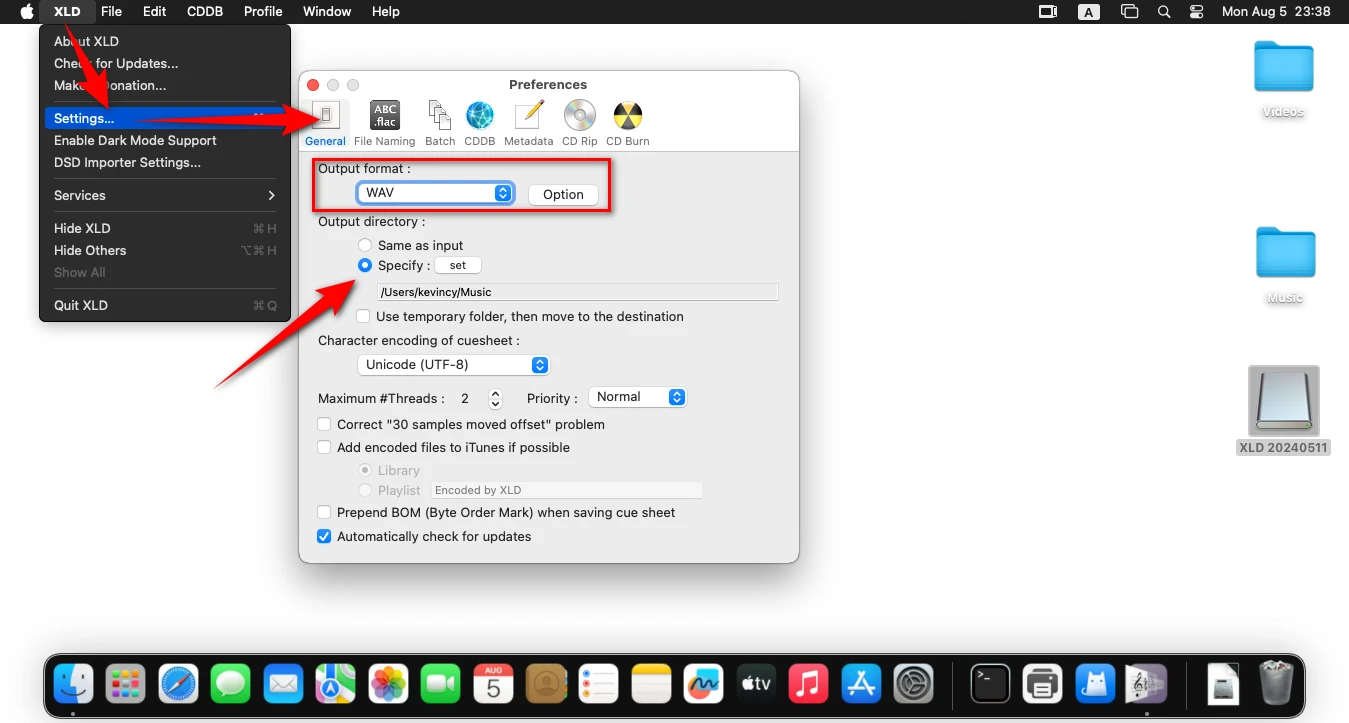Screen dimensions: 1349x723
Task: Open System Settings from the Dock
Action: pos(913,684)
